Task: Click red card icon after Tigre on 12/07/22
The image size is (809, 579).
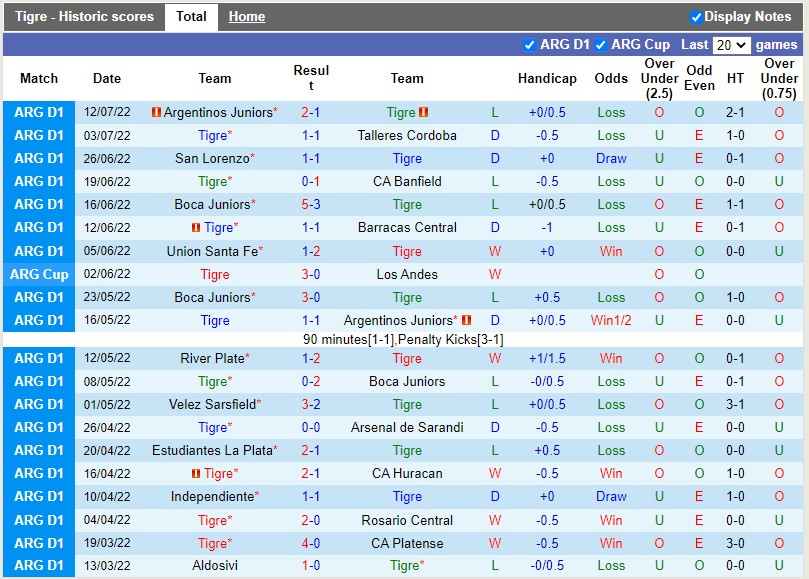Action: coord(423,112)
